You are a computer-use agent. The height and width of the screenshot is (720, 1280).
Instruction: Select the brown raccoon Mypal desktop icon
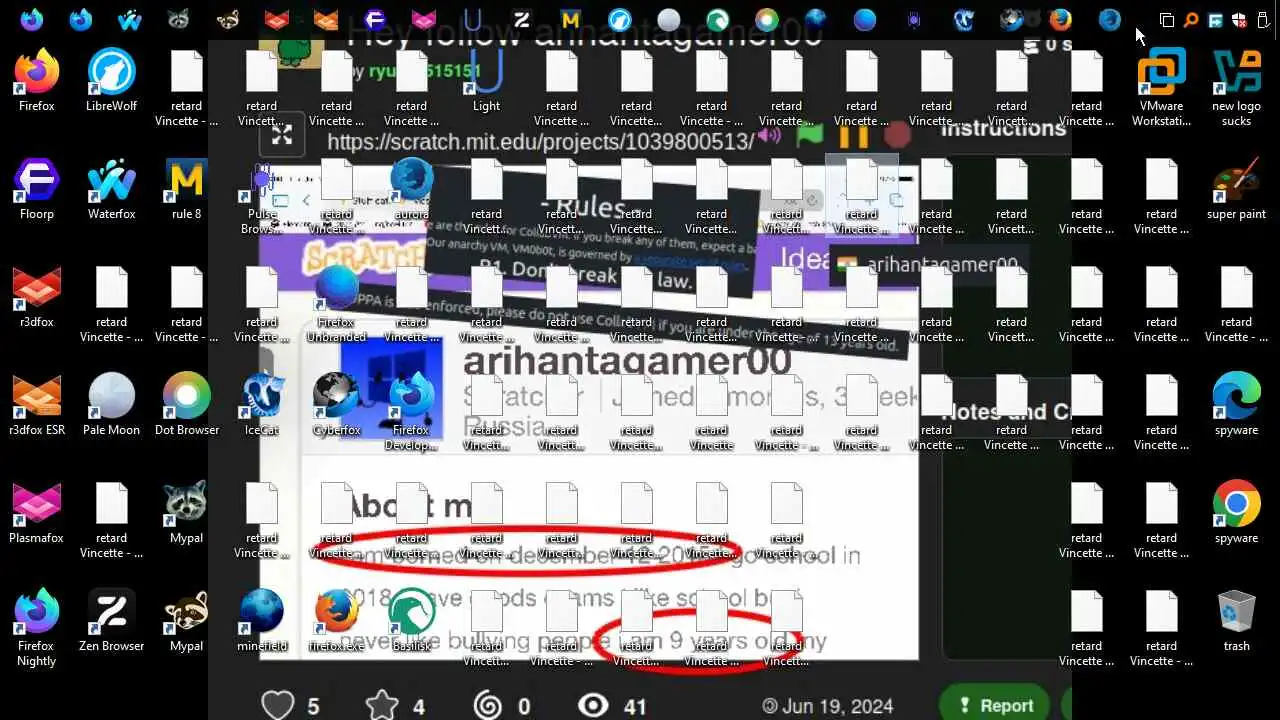pos(186,620)
